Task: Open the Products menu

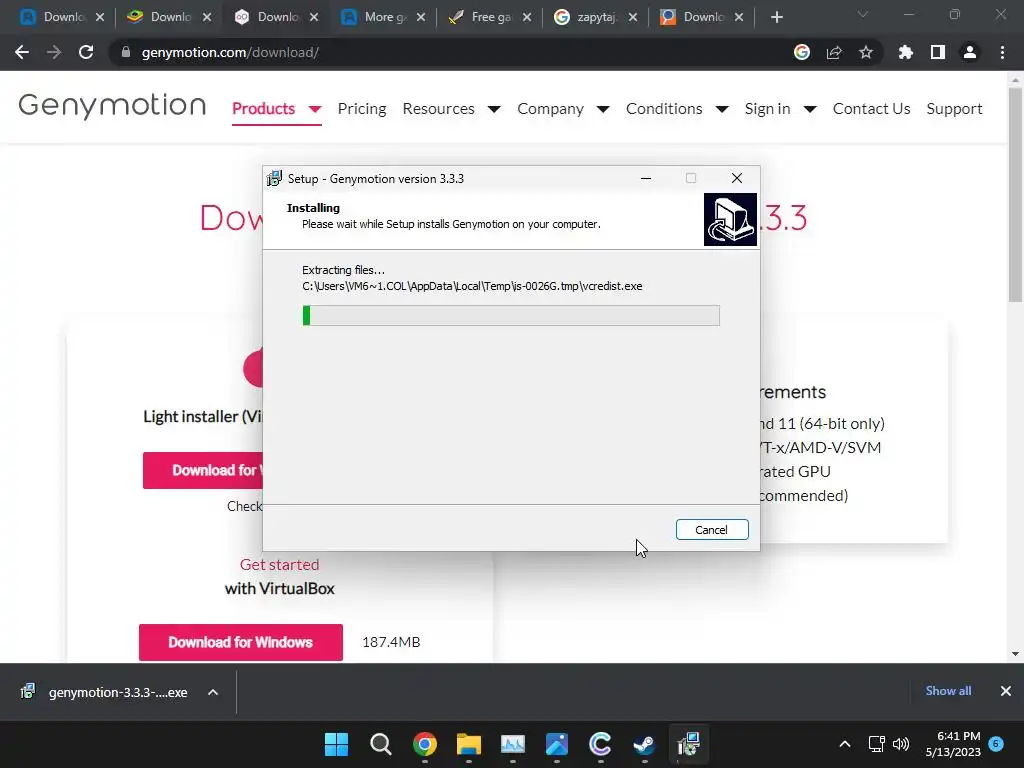Action: click(263, 108)
